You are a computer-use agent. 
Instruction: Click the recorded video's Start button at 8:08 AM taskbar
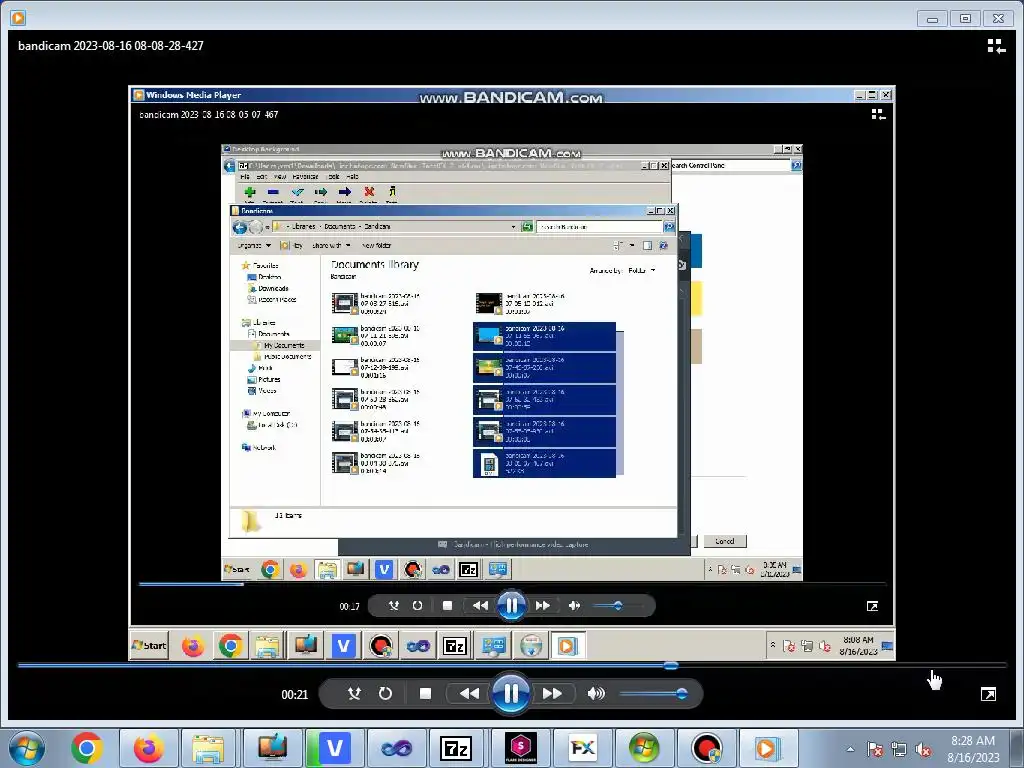click(150, 646)
